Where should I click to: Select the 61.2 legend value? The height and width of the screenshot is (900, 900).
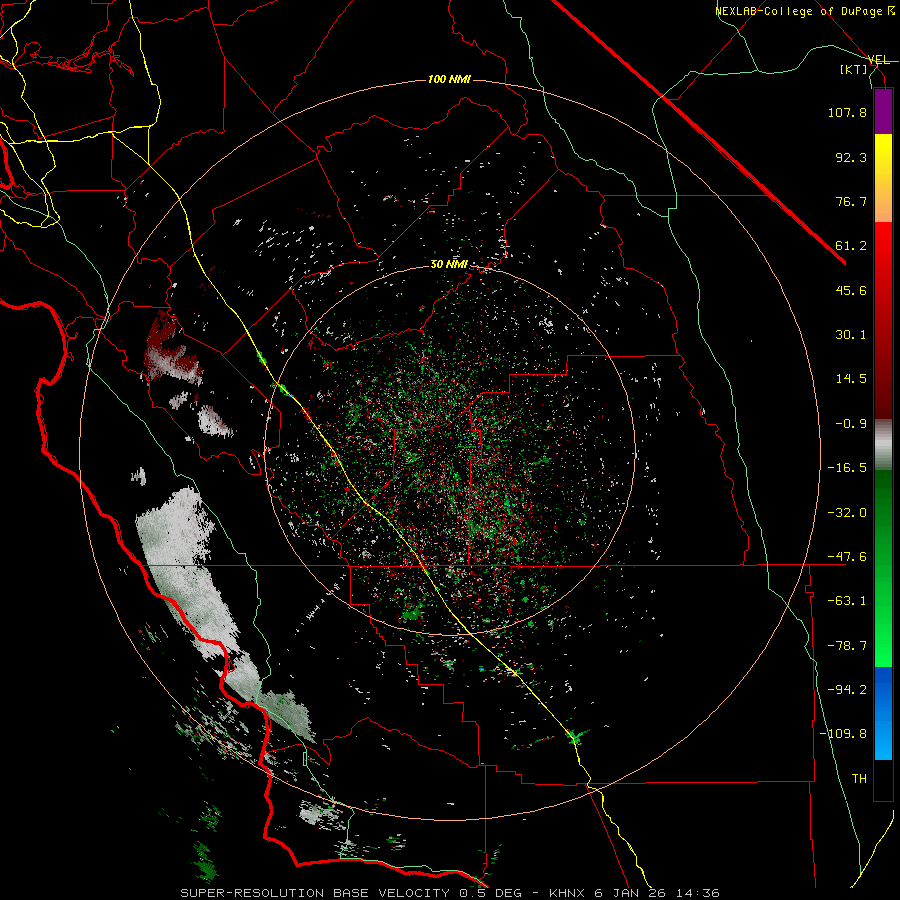pos(851,246)
